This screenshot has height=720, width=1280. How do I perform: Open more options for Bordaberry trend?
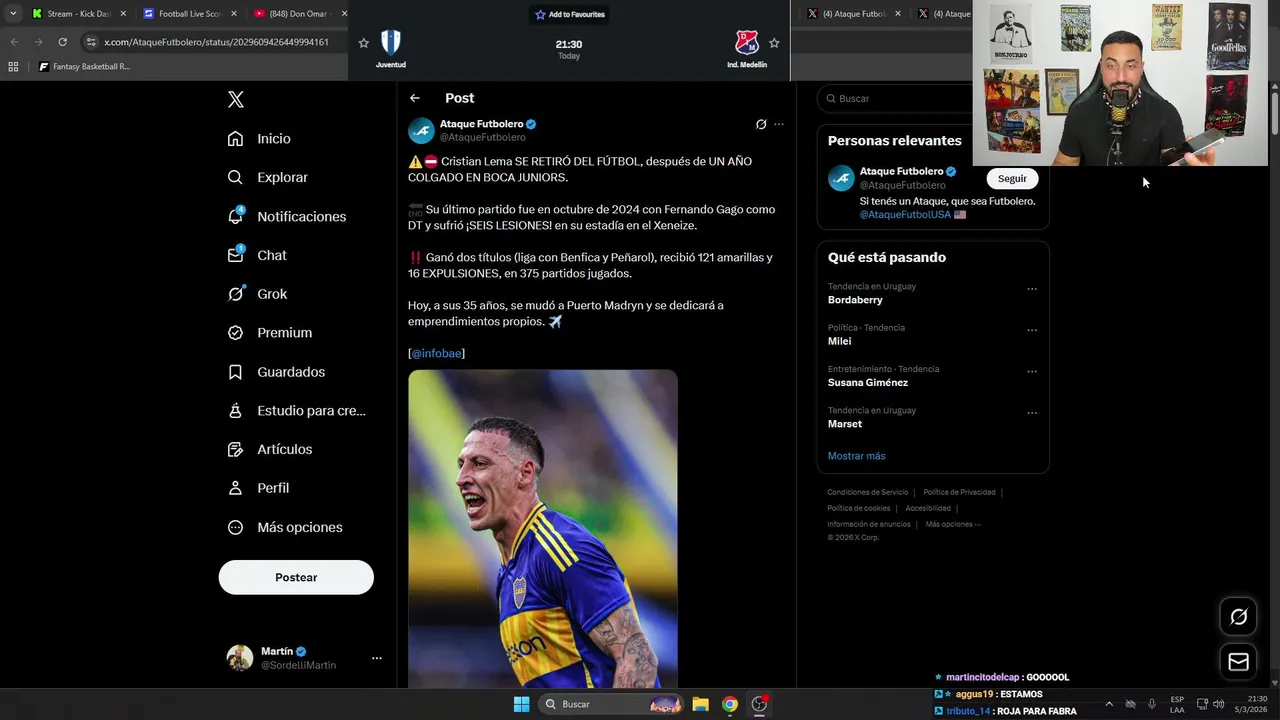(x=1032, y=290)
